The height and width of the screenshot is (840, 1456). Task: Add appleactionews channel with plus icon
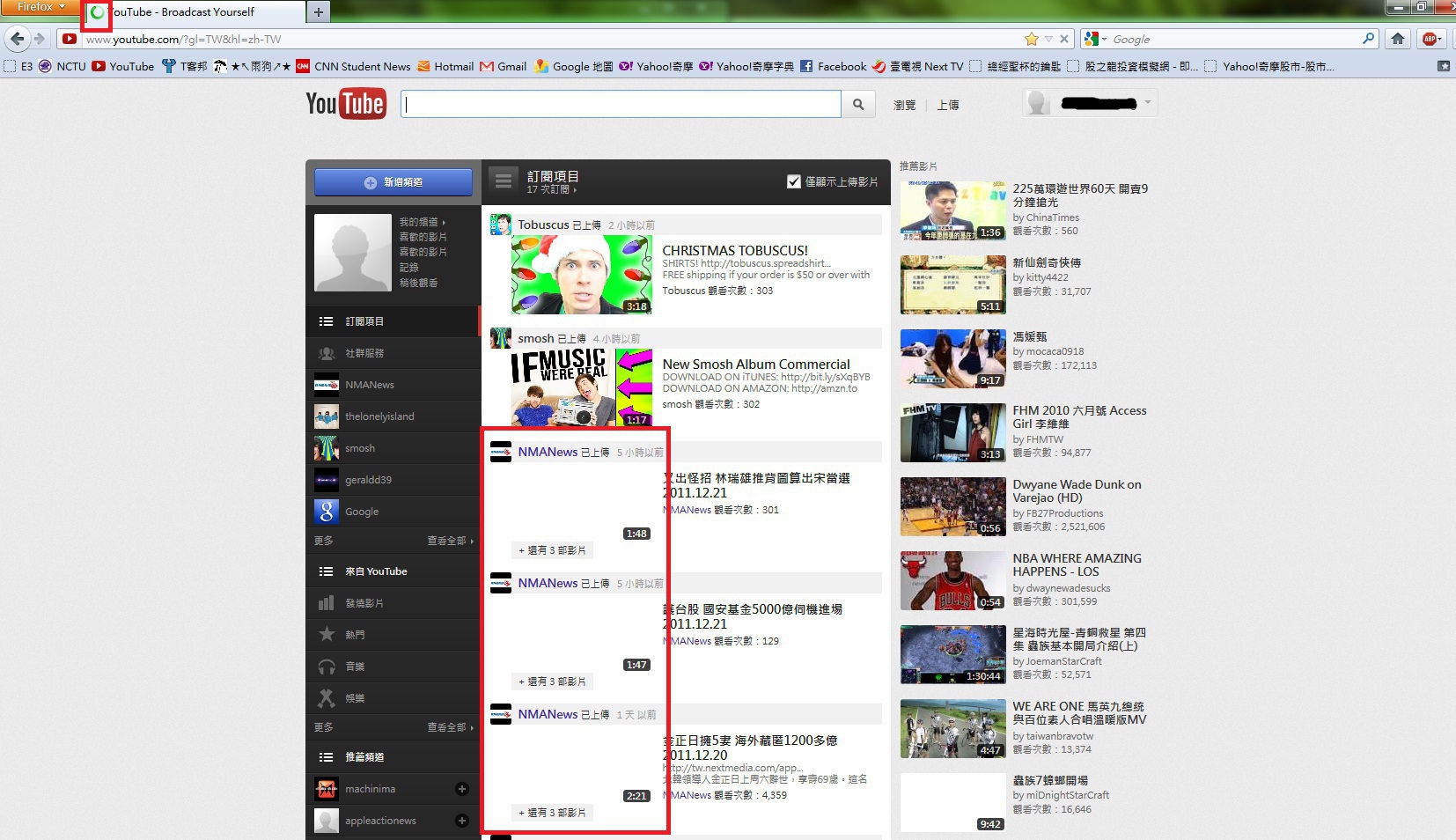click(462, 821)
